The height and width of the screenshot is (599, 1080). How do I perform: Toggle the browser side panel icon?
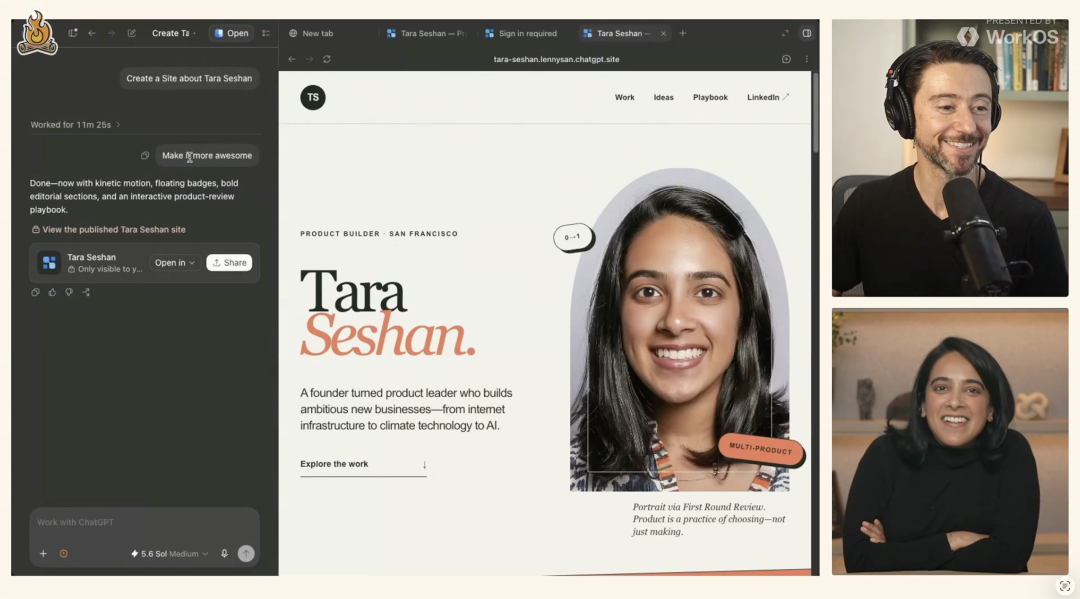click(x=807, y=33)
